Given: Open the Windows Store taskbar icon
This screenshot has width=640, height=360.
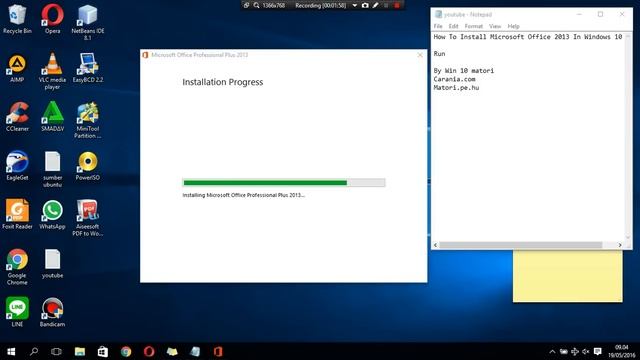Looking at the screenshot, I should (x=102, y=351).
